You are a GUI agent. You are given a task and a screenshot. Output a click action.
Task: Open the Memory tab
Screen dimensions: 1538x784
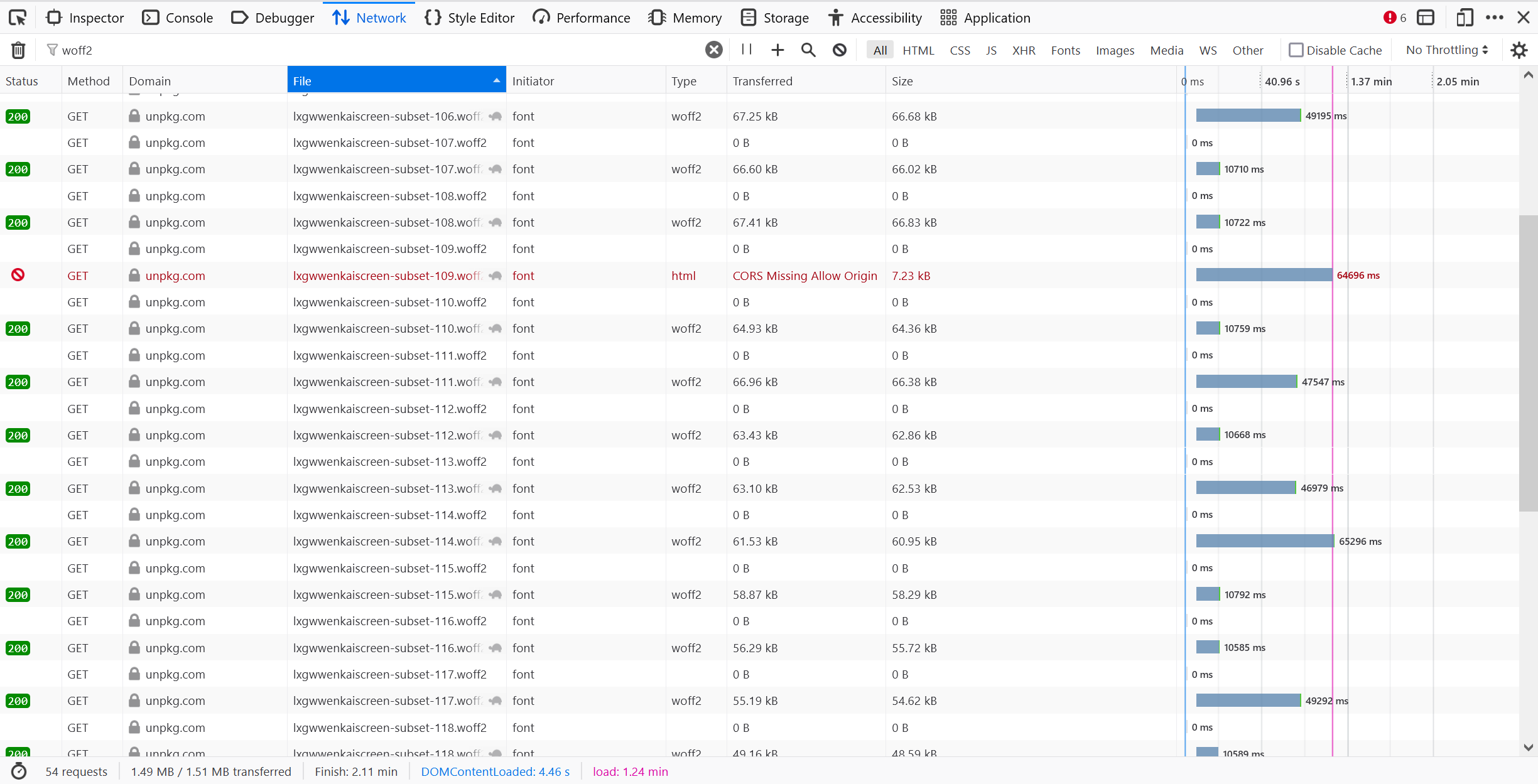pyautogui.click(x=685, y=18)
